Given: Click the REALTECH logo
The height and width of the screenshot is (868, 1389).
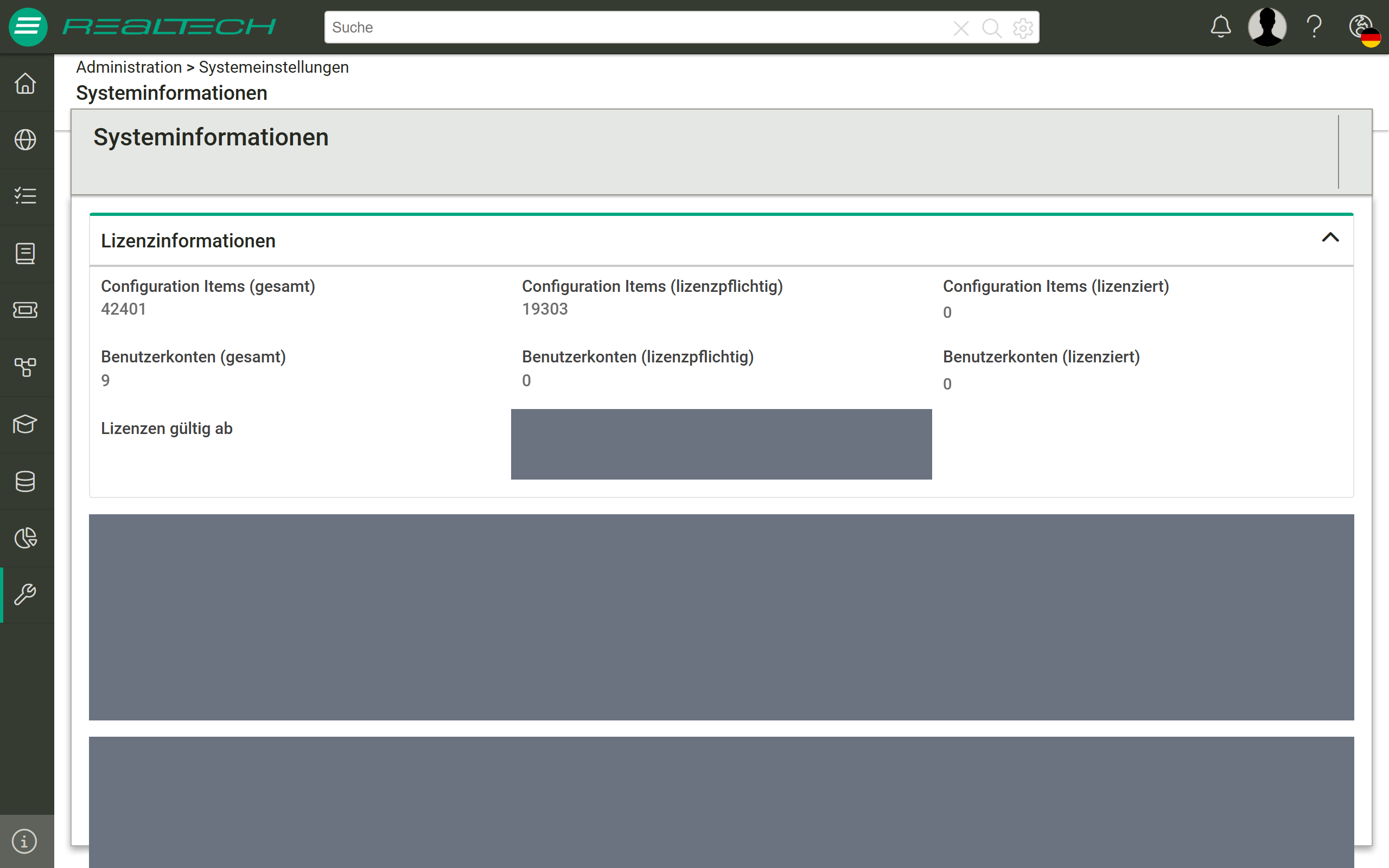Looking at the screenshot, I should click(x=169, y=27).
